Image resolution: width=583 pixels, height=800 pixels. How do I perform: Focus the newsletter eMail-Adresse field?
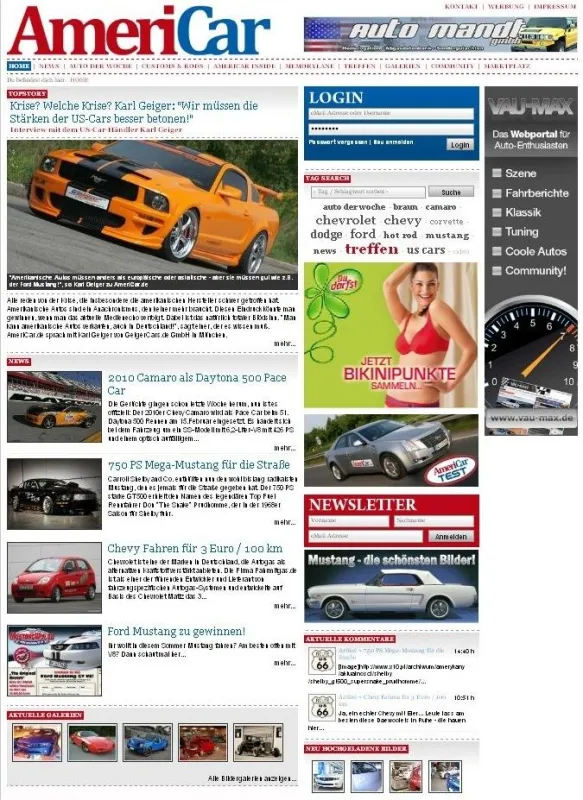coord(366,536)
